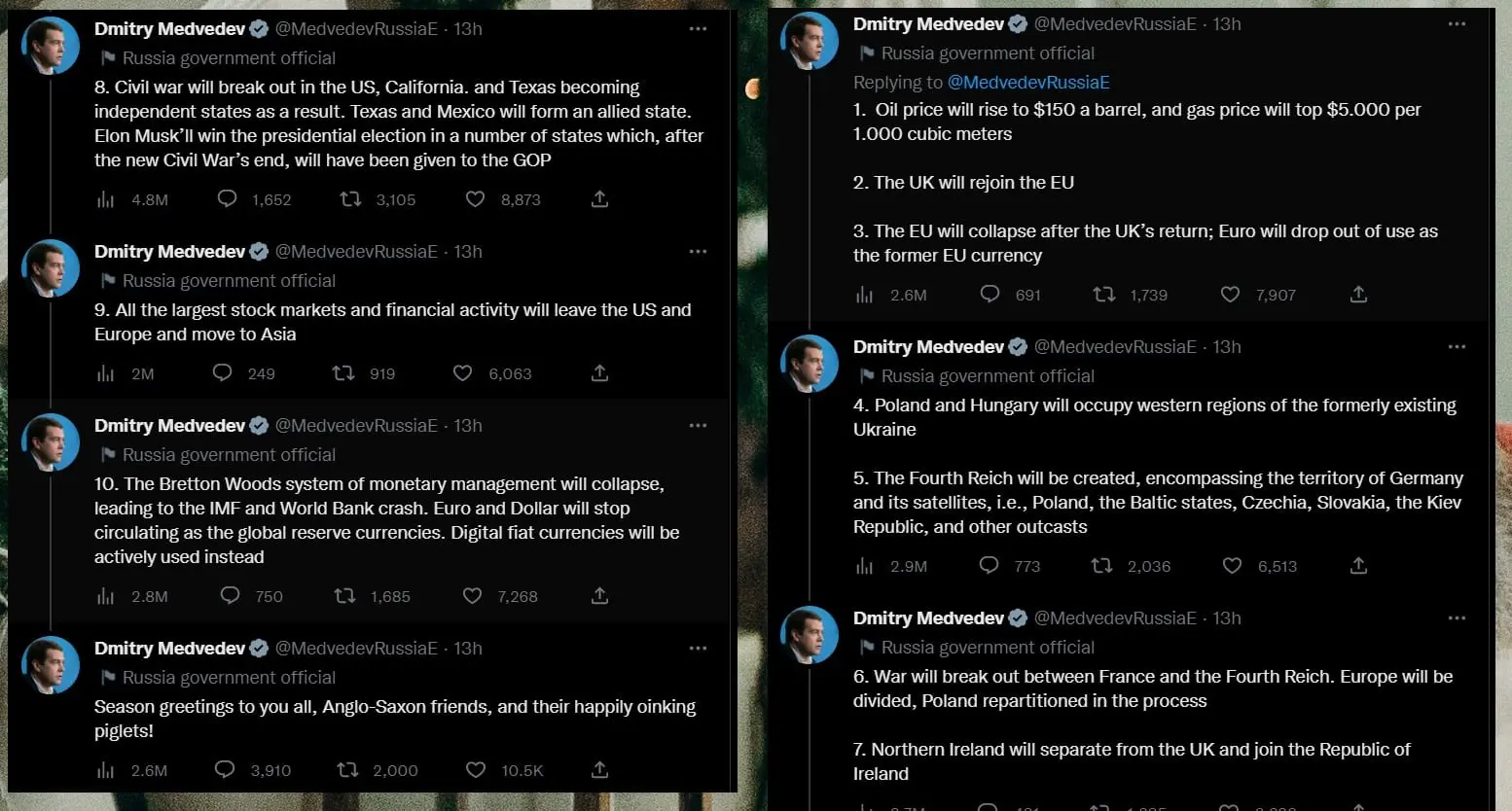
Task: Open more options on Bretton Woods tweet
Action: tap(698, 426)
